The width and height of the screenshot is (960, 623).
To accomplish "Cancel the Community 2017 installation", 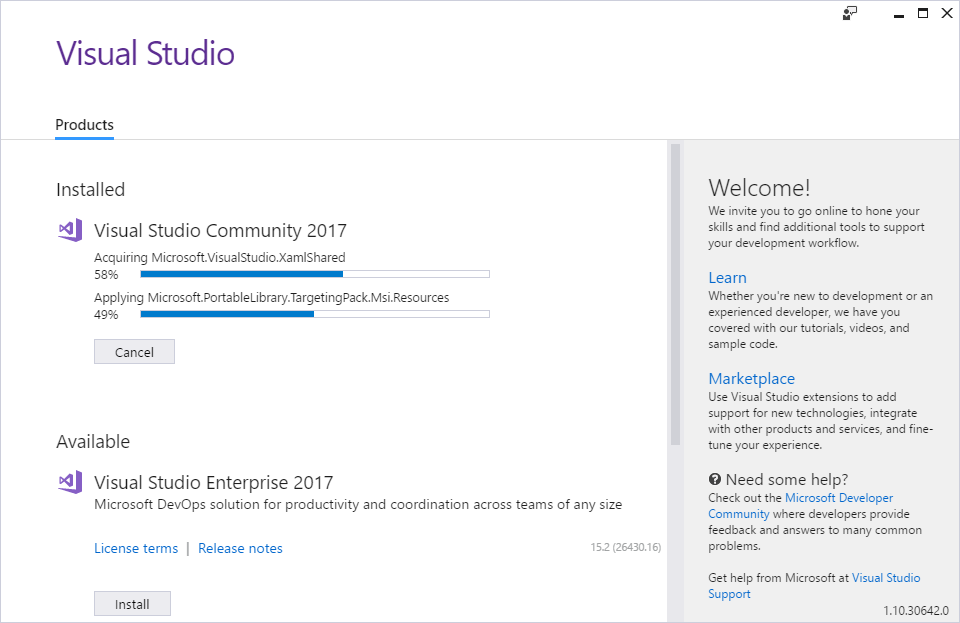I will pyautogui.click(x=134, y=352).
